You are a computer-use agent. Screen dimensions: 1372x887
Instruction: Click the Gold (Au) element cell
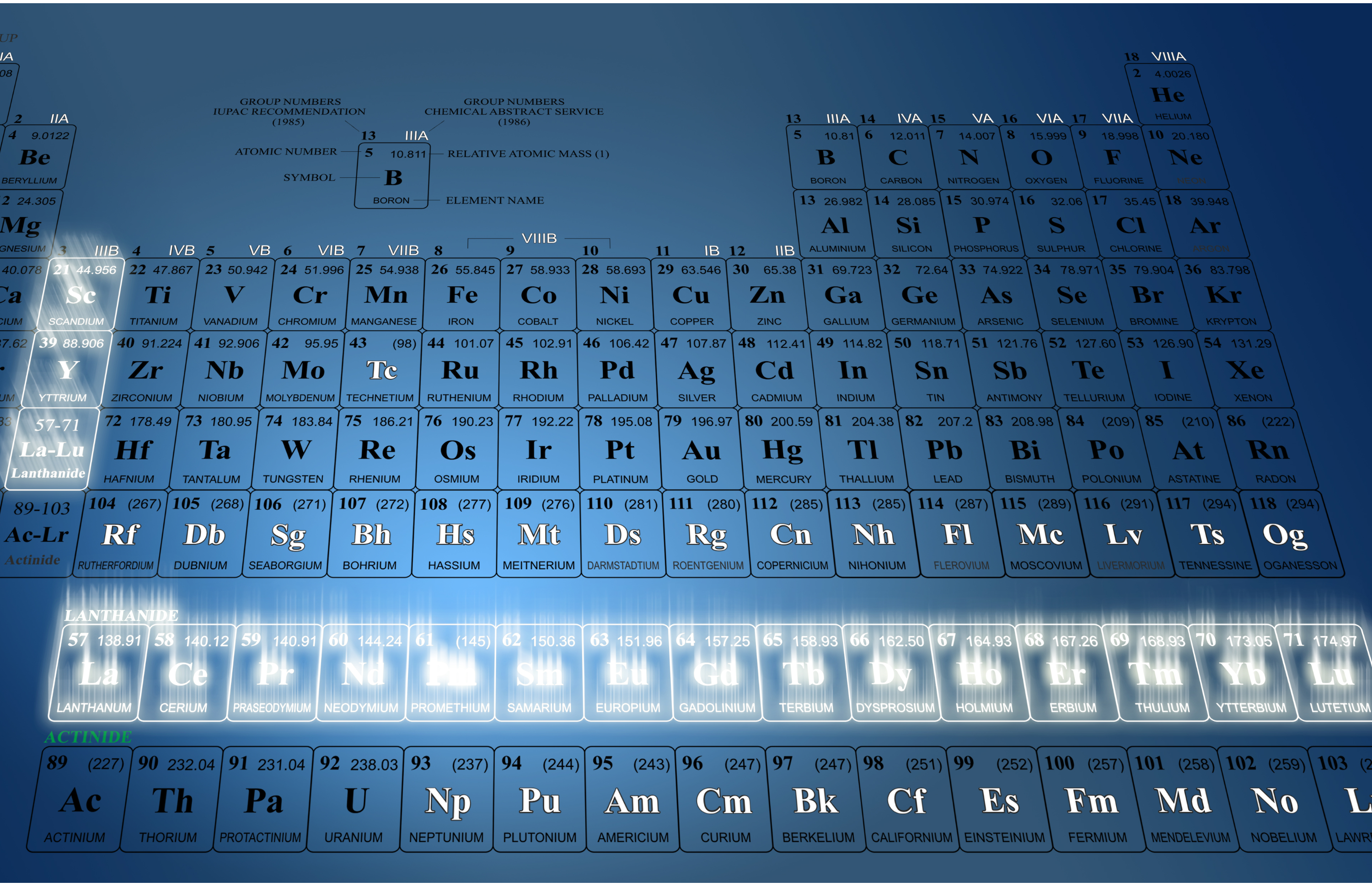(701, 449)
